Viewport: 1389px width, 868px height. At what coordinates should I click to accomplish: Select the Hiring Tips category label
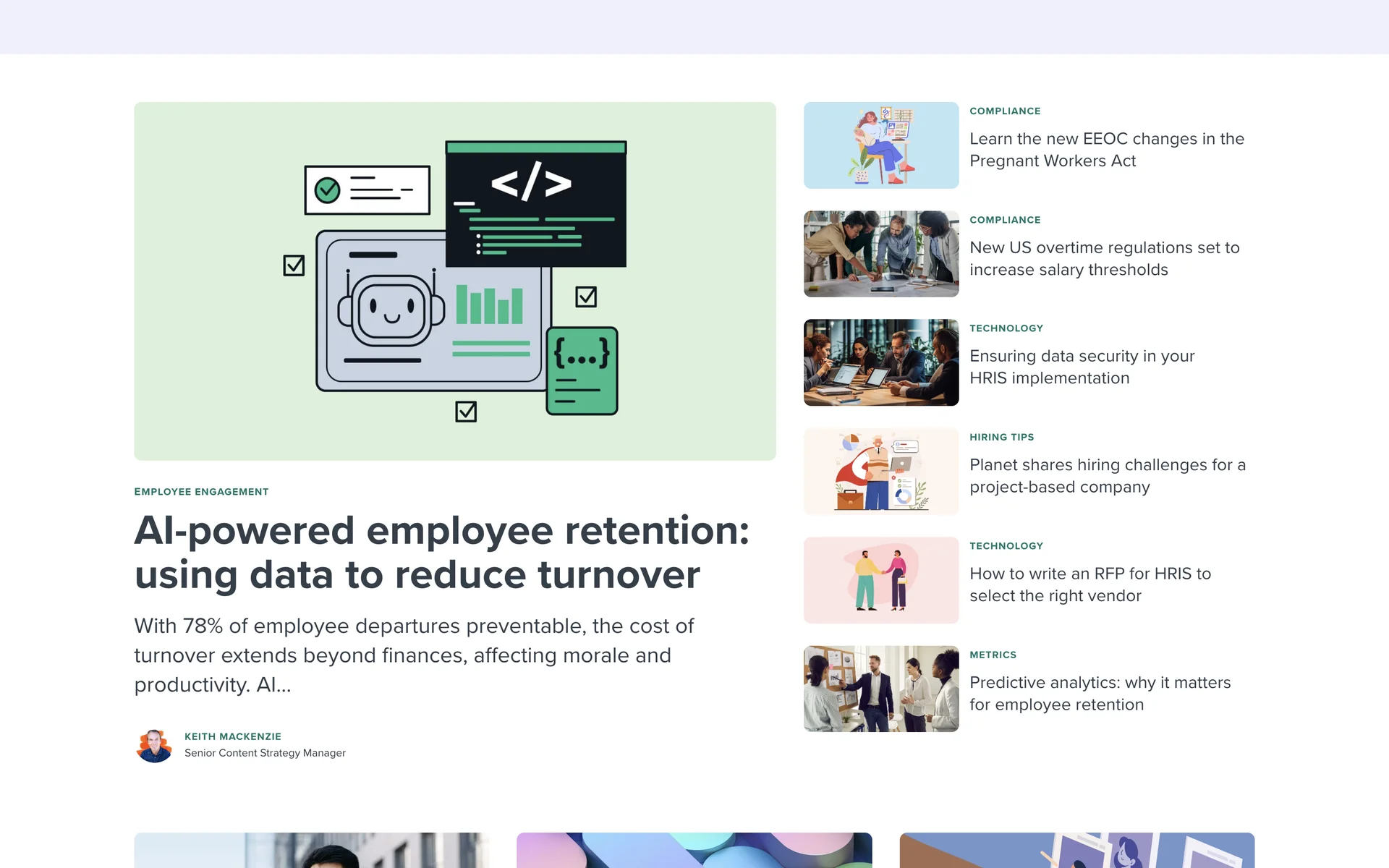coord(1001,437)
